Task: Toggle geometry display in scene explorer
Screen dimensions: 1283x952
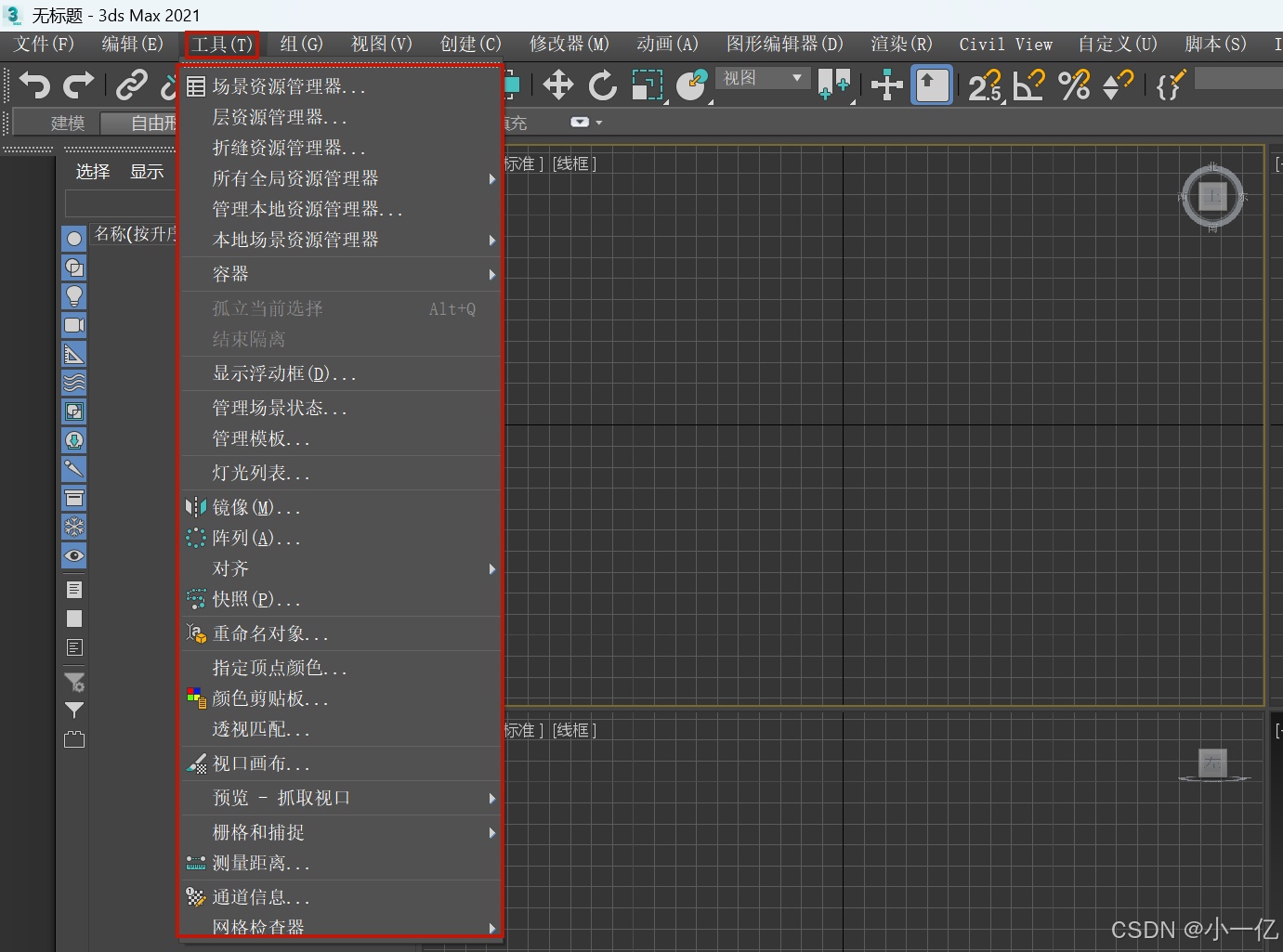Action: tap(74, 239)
